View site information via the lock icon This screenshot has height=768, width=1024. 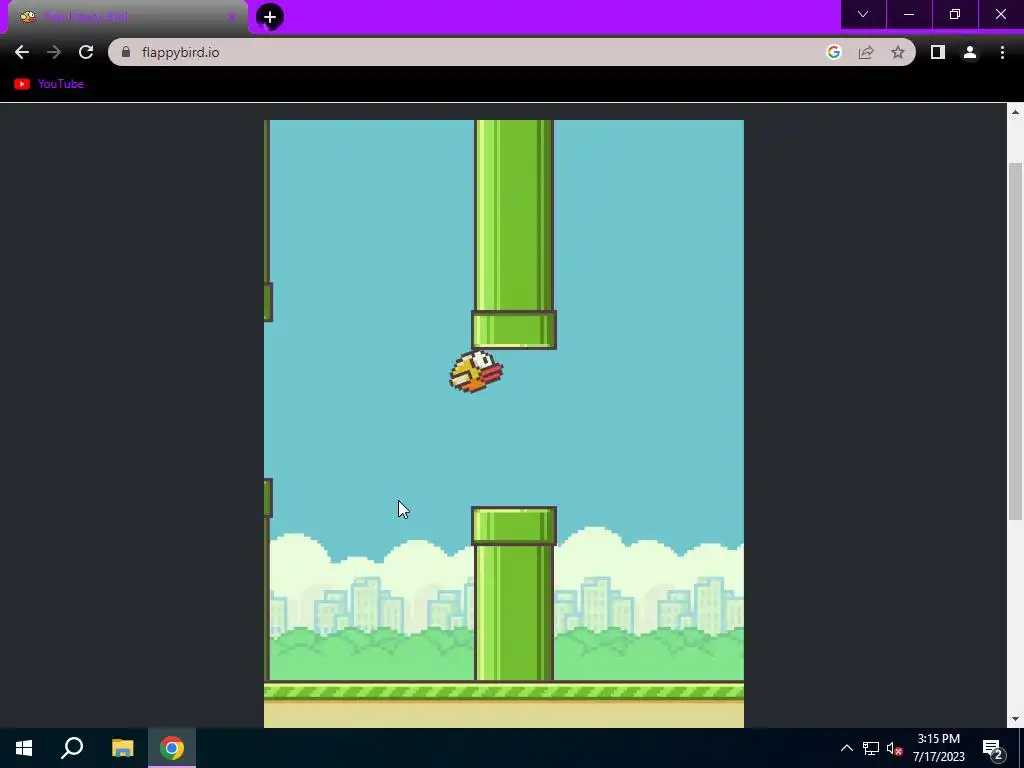[126, 52]
